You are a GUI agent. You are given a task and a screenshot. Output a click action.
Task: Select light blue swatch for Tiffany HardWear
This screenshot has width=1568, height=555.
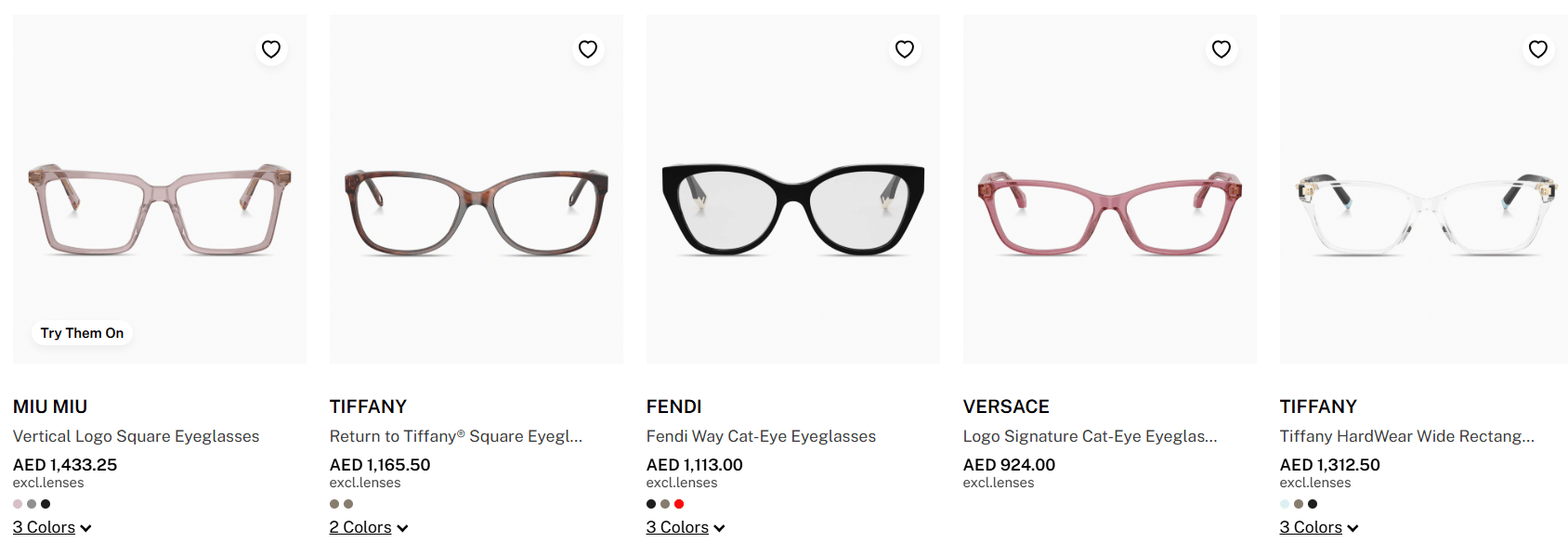tap(1285, 504)
